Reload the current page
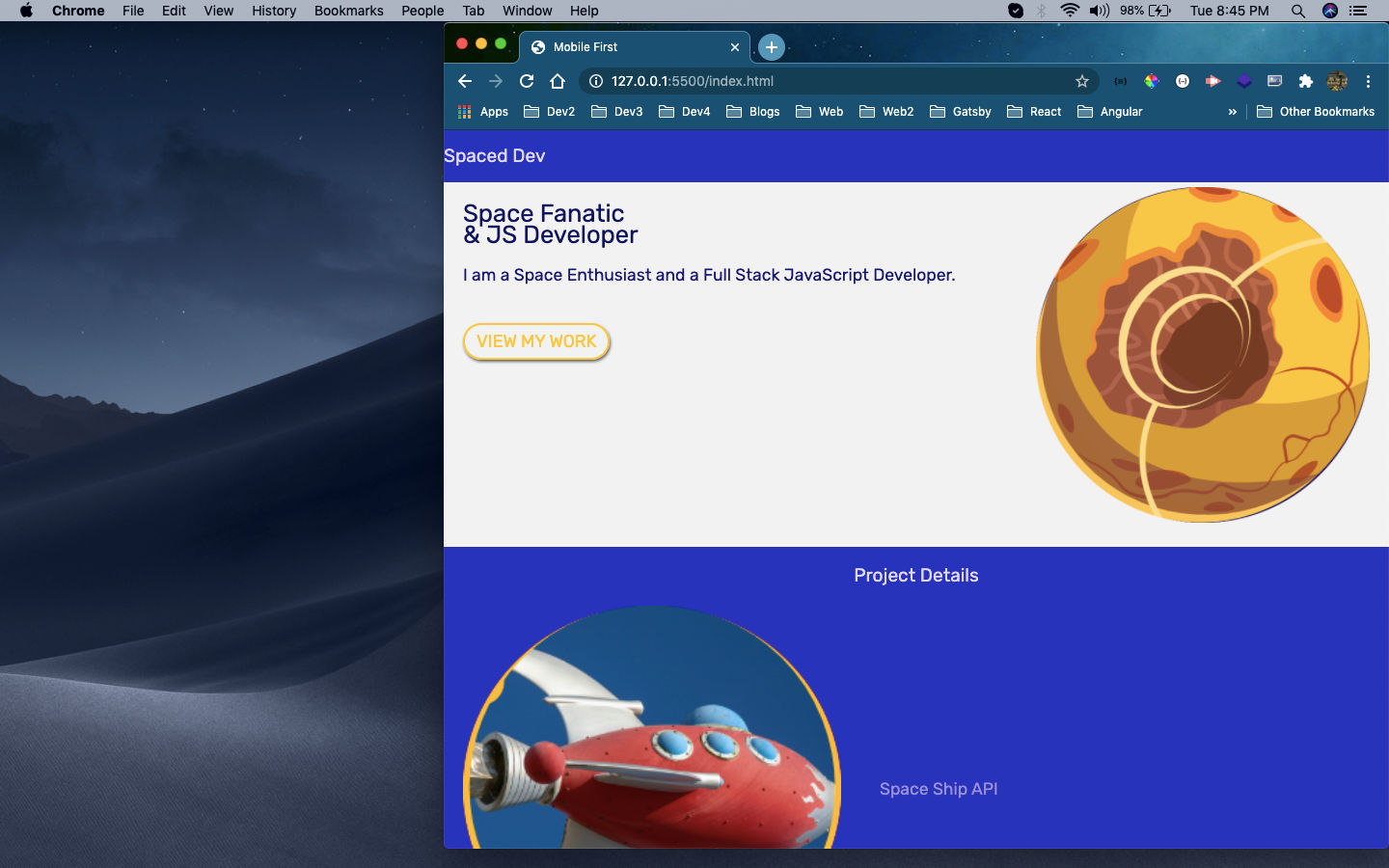This screenshot has height=868, width=1389. coord(527,81)
